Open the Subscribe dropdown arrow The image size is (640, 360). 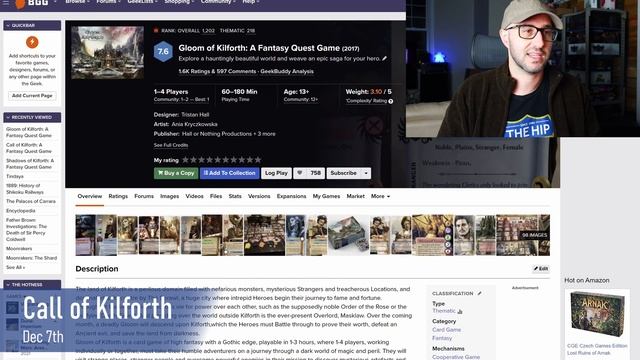point(366,173)
